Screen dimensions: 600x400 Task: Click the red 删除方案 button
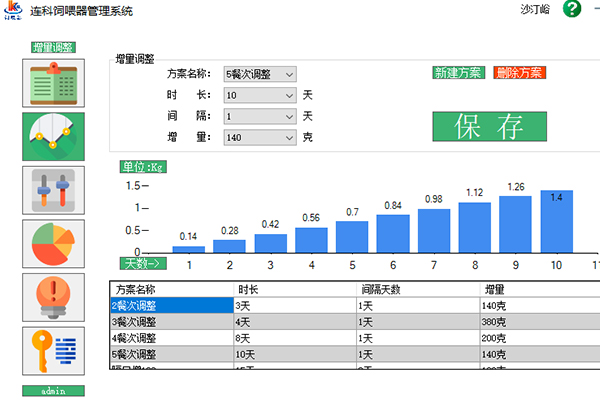coord(521,73)
